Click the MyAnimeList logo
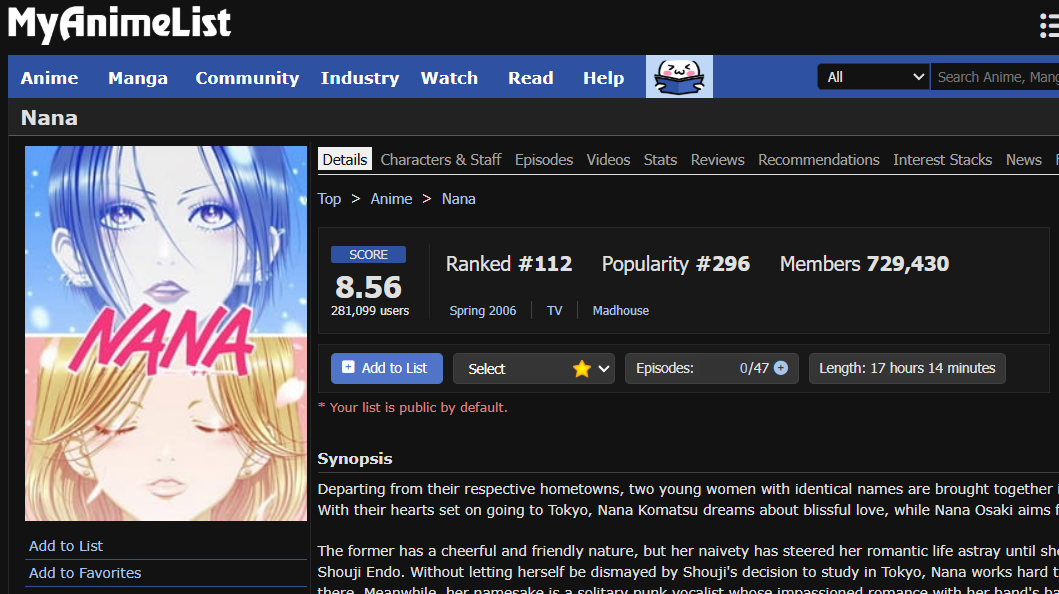 [x=120, y=24]
